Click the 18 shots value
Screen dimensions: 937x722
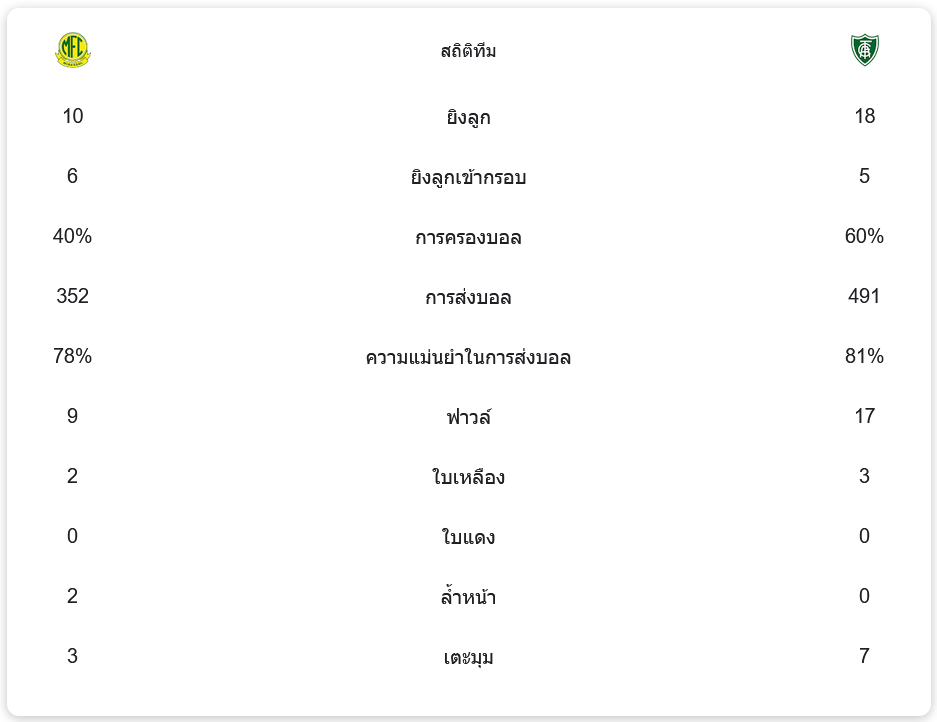[864, 117]
